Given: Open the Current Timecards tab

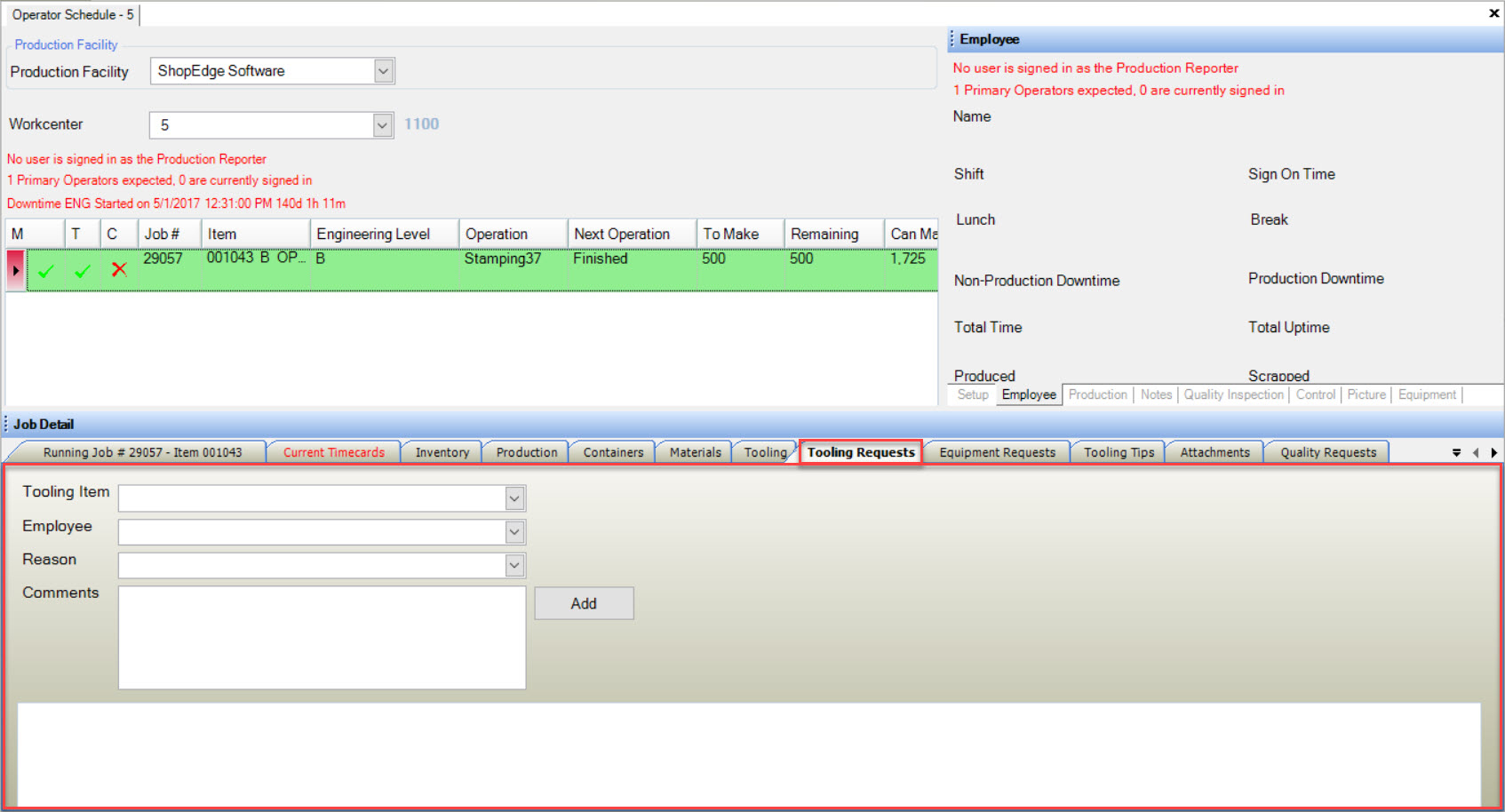Looking at the screenshot, I should coord(334,452).
